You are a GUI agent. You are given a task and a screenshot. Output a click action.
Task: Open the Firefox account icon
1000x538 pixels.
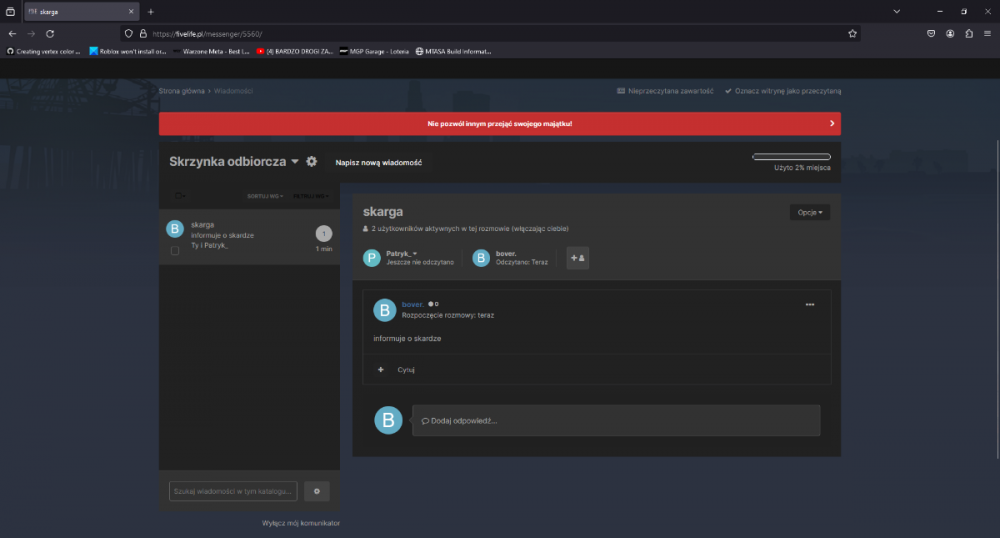click(950, 34)
